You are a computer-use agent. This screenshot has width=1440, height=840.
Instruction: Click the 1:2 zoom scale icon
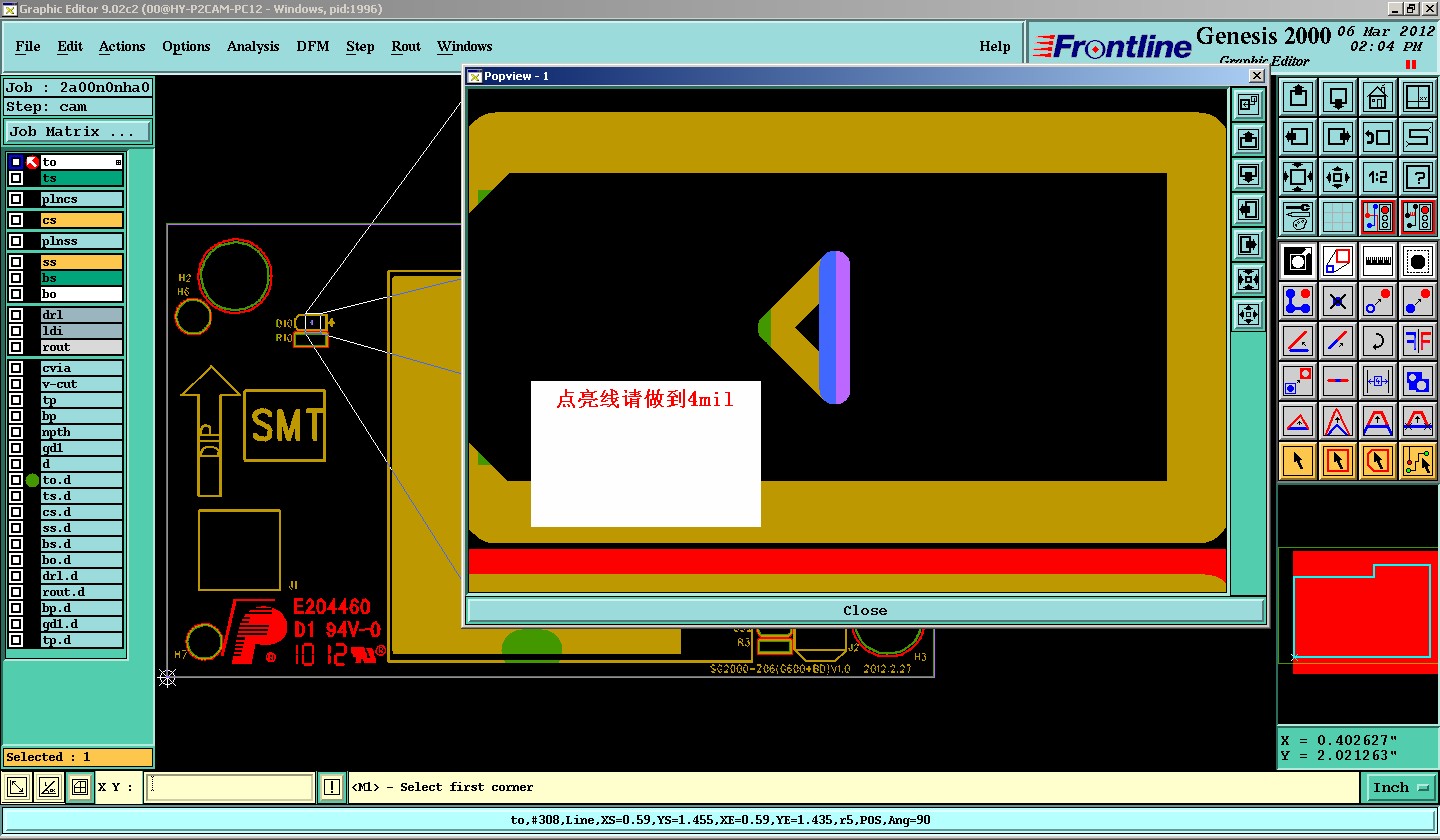click(x=1378, y=177)
